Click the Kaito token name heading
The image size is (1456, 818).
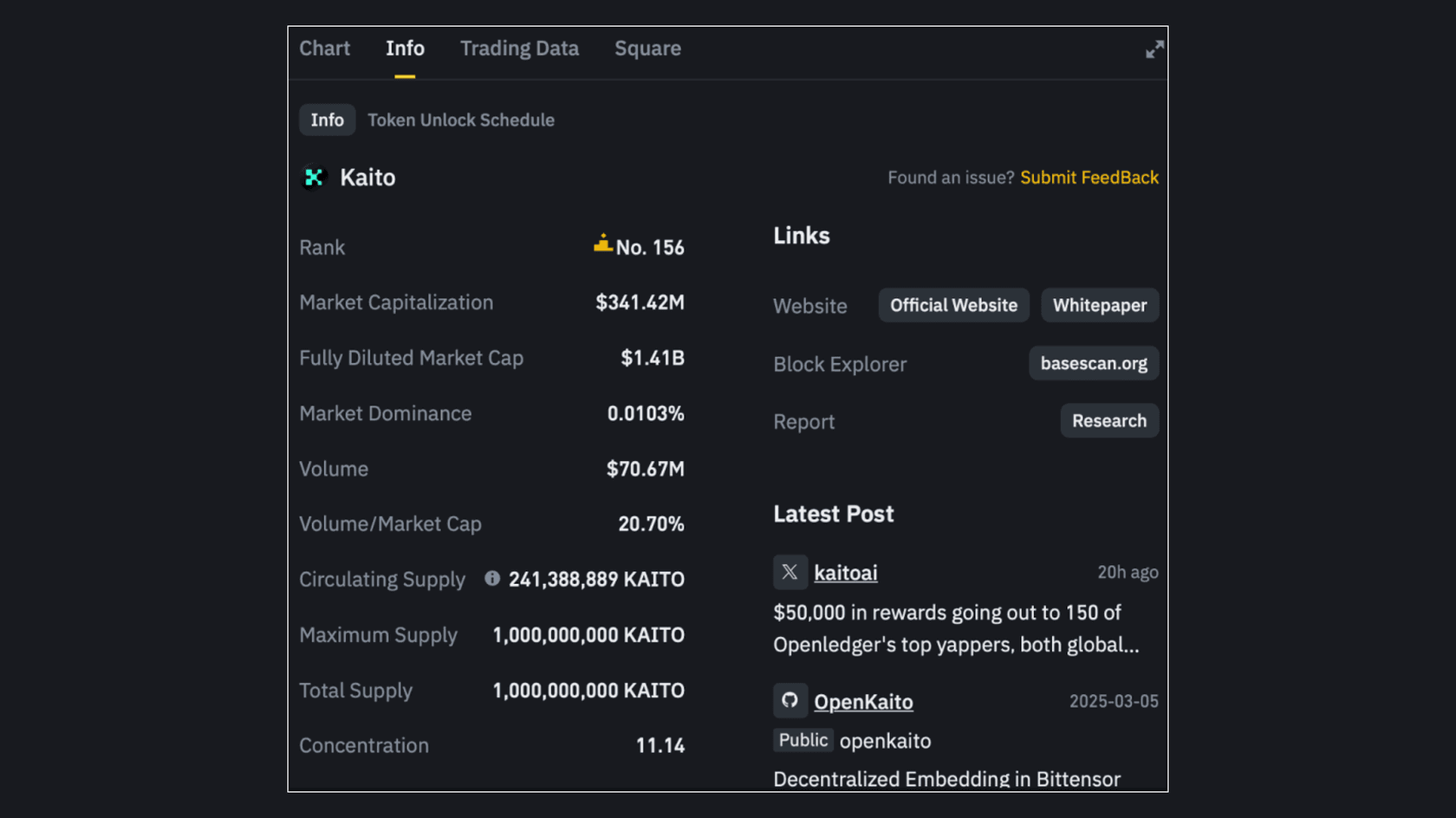pyautogui.click(x=367, y=178)
